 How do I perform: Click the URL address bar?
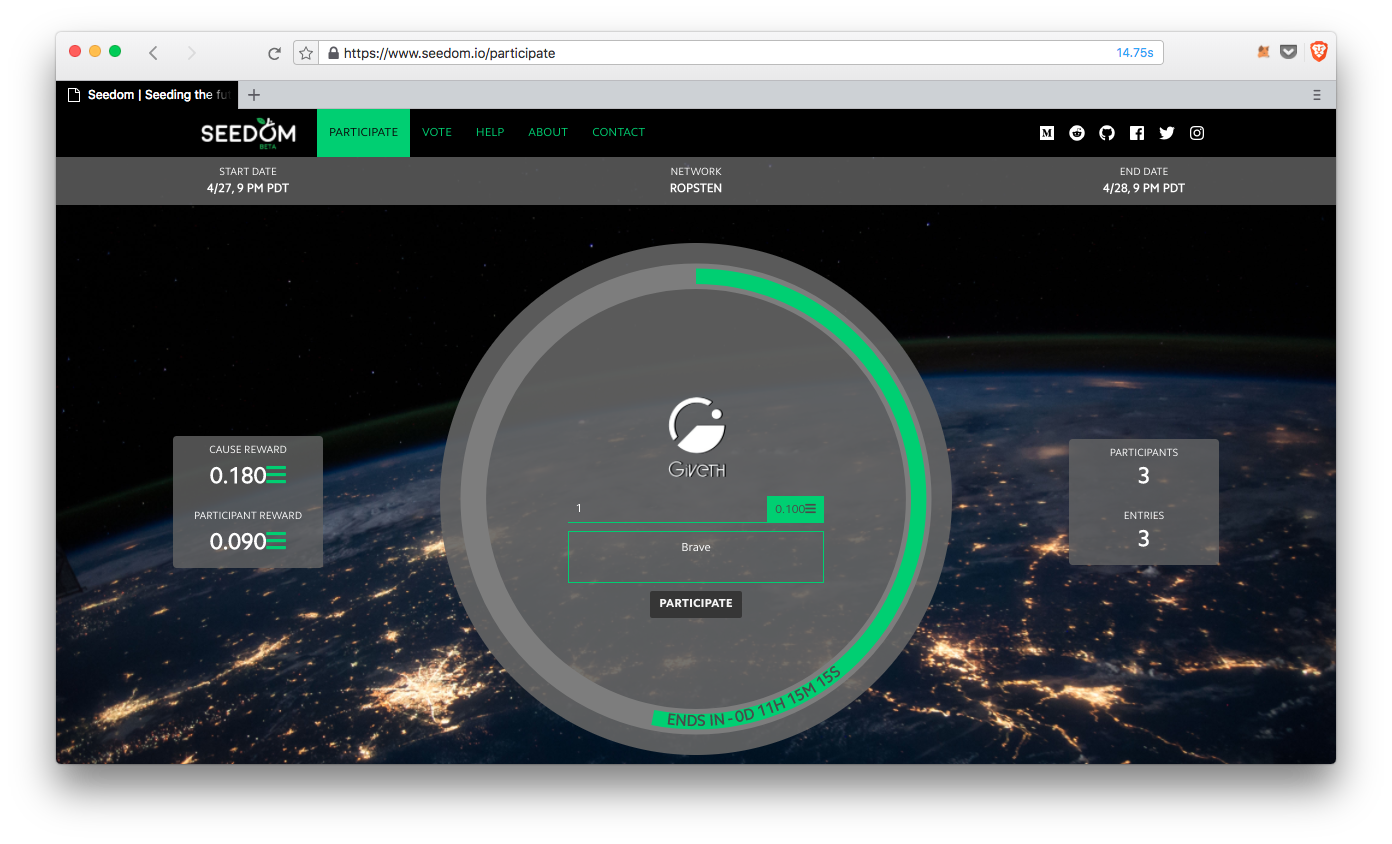click(x=728, y=53)
